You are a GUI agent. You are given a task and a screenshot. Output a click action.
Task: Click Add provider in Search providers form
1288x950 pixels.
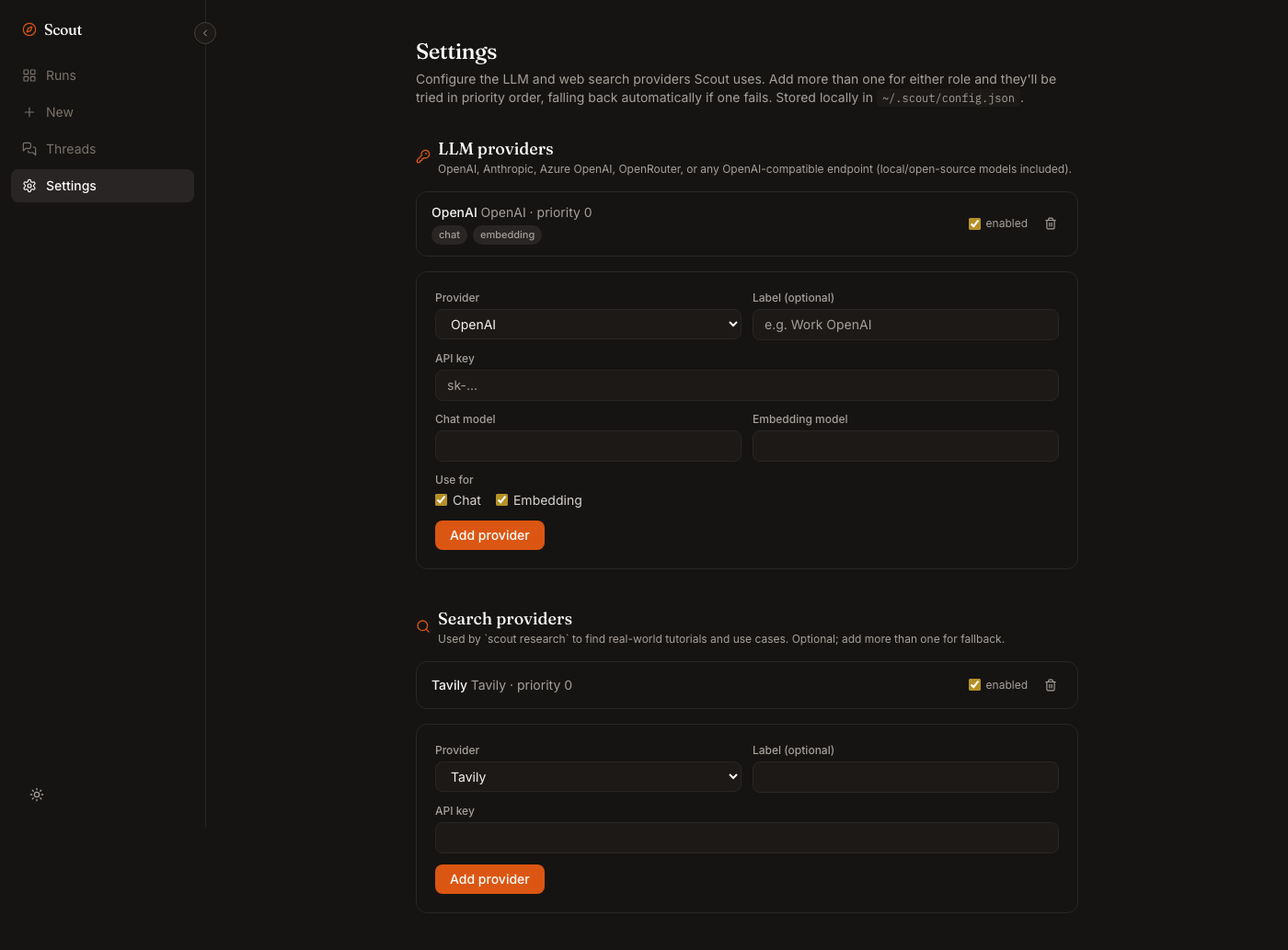489,879
